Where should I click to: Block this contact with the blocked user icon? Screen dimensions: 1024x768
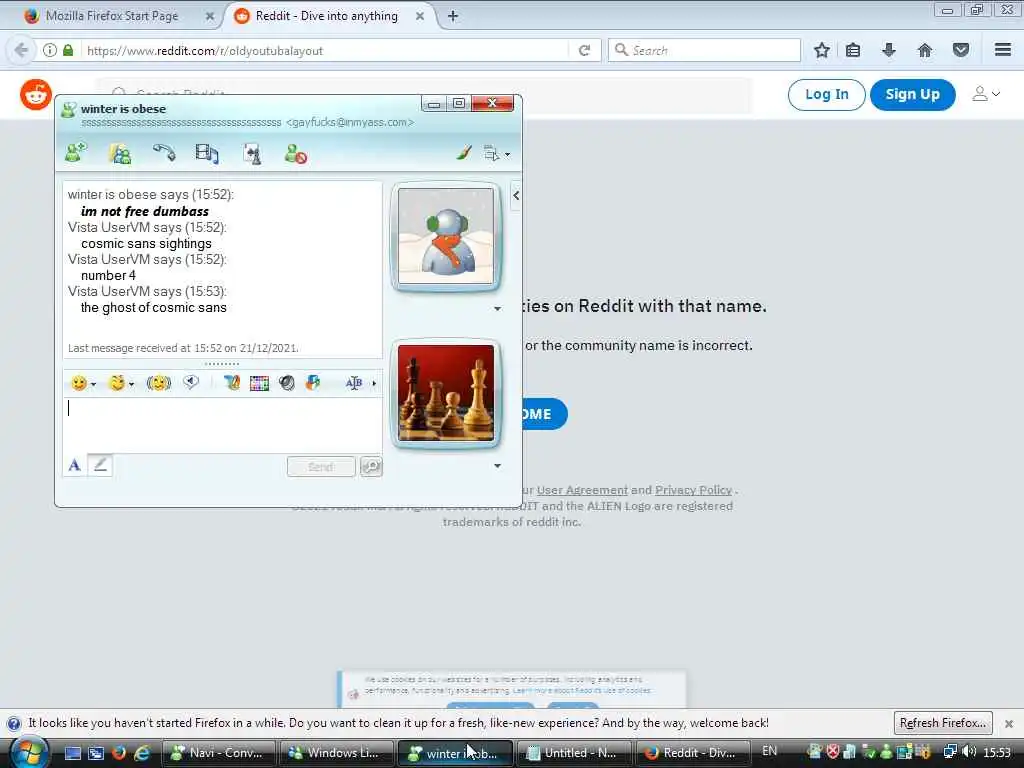click(x=295, y=153)
